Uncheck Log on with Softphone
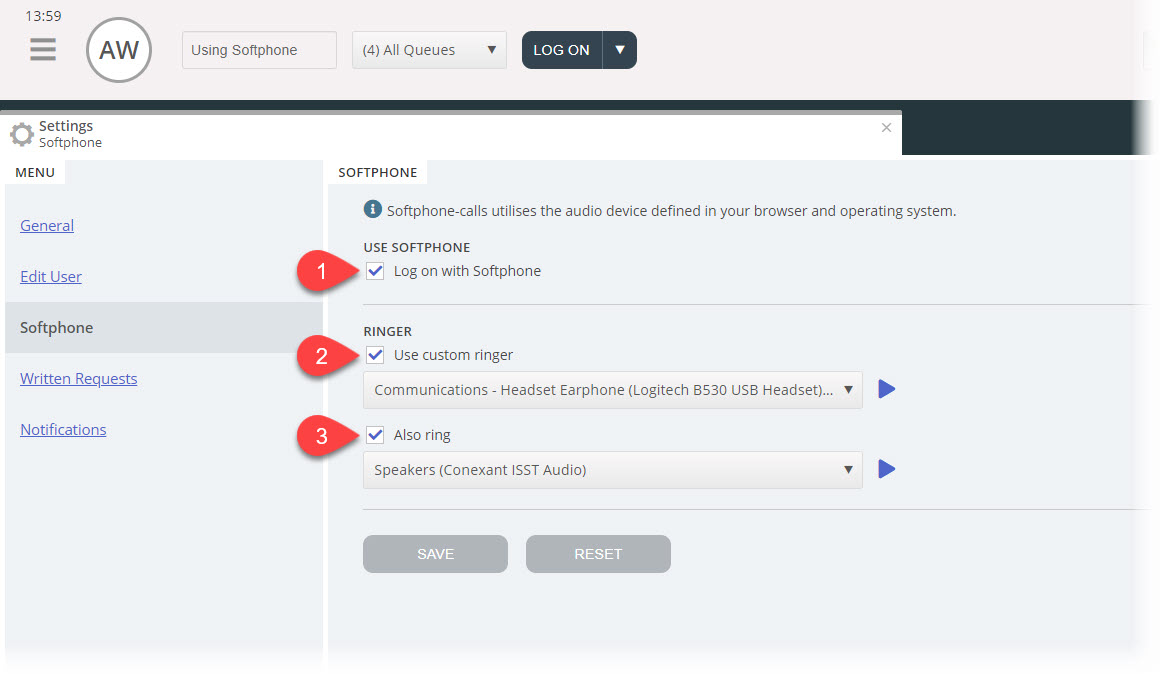The height and width of the screenshot is (674, 1161). pos(376,271)
